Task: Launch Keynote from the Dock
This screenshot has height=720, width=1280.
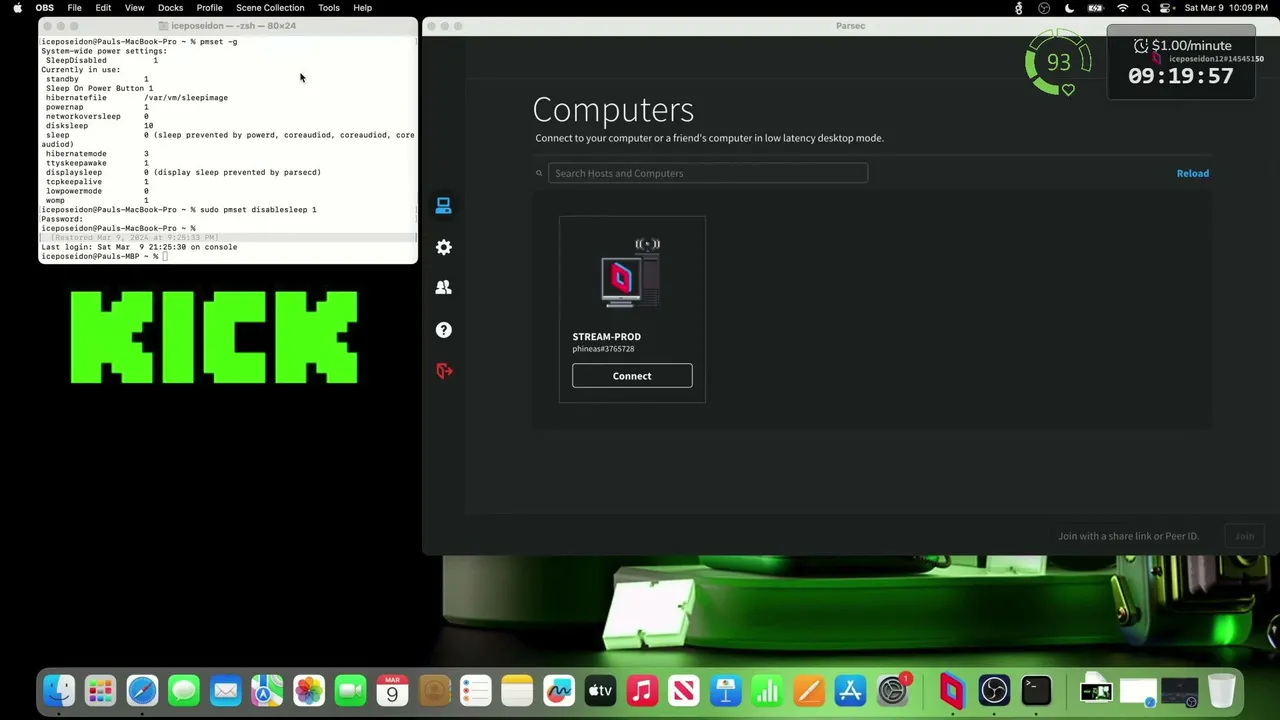Action: tap(725, 691)
